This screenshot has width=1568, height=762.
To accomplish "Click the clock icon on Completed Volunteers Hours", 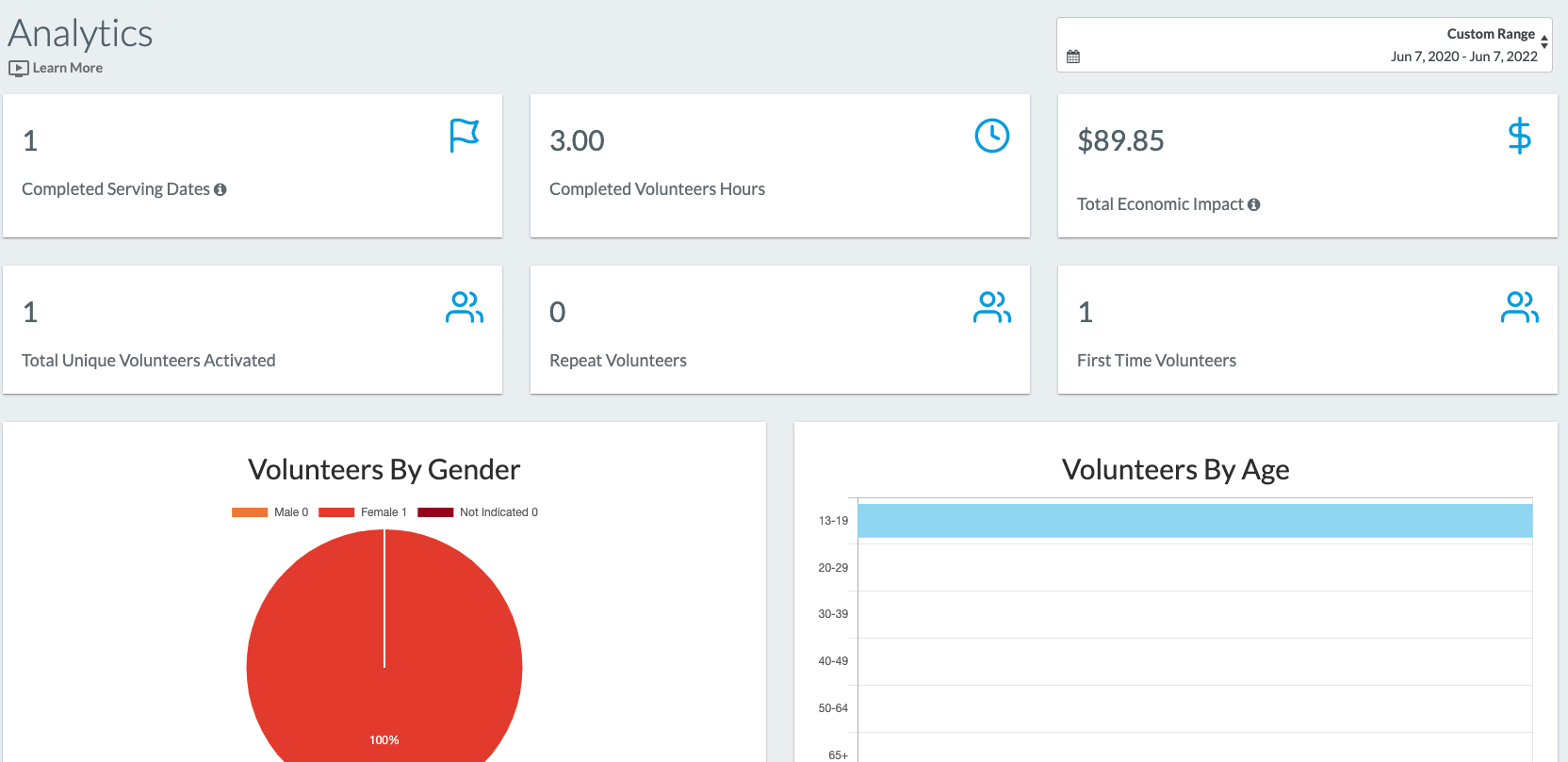I will 992,136.
